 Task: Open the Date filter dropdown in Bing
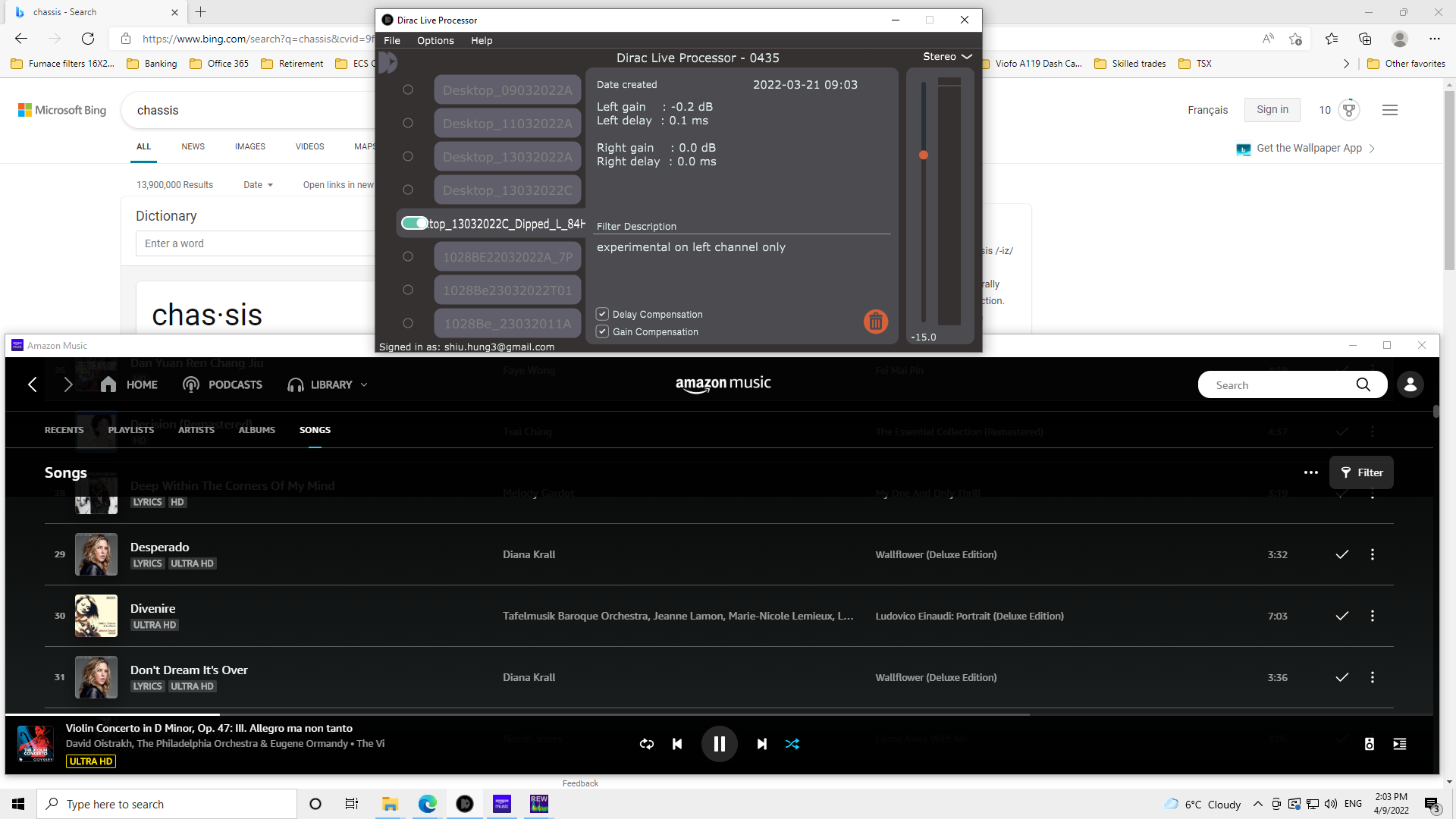258,185
